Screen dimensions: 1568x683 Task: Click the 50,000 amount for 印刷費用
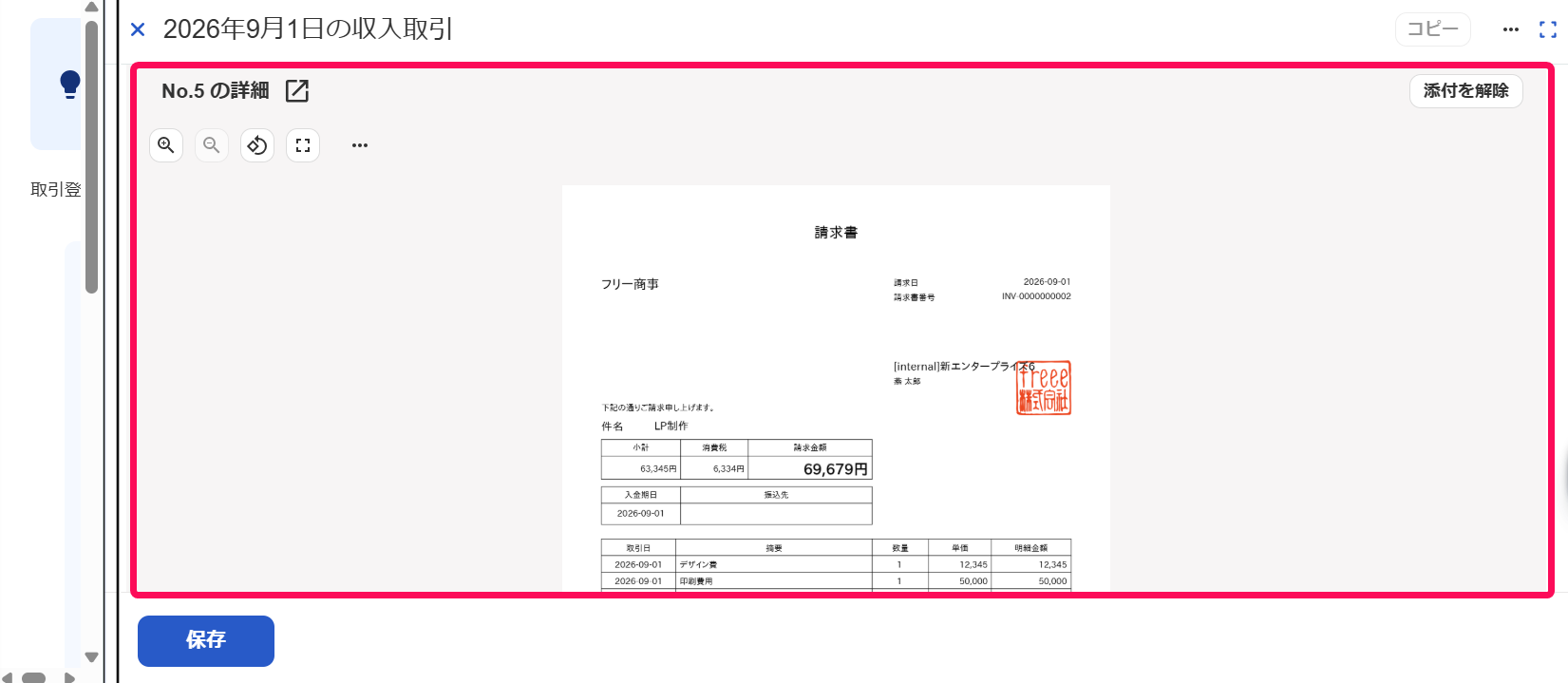[x=1052, y=581]
